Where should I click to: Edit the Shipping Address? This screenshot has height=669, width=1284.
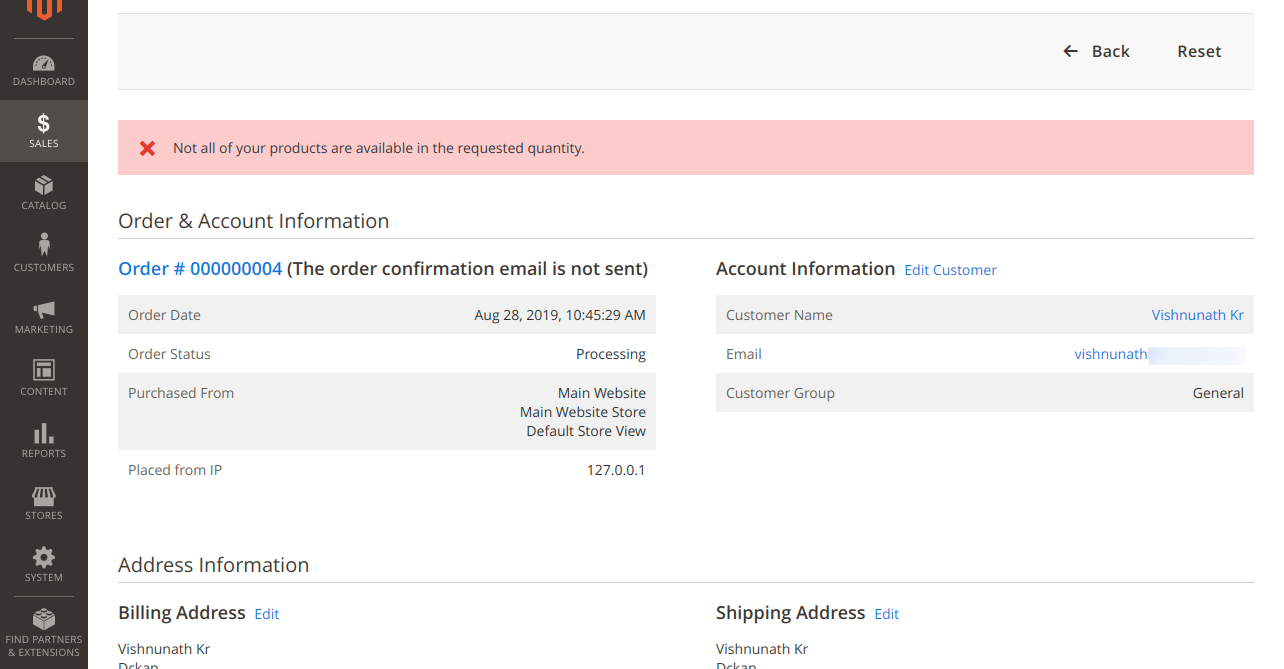[x=886, y=613]
